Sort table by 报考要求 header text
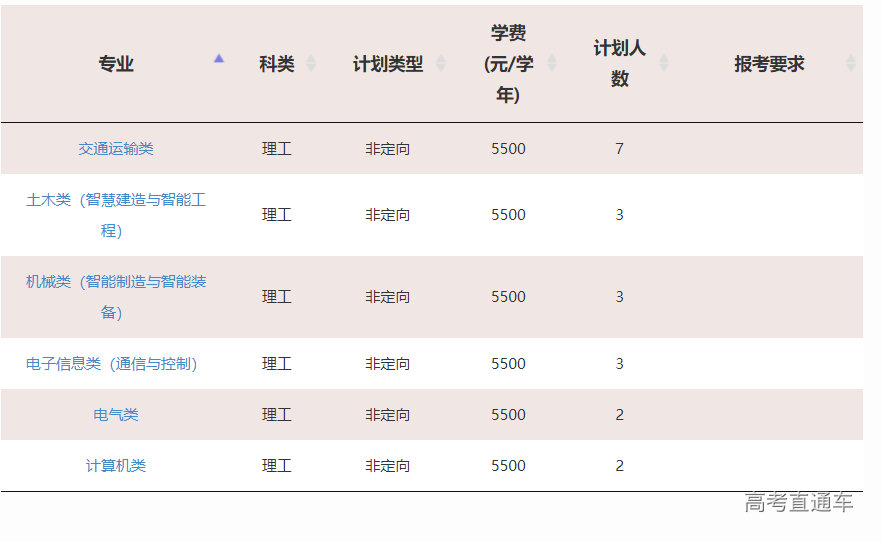882x542 pixels. coord(769,64)
